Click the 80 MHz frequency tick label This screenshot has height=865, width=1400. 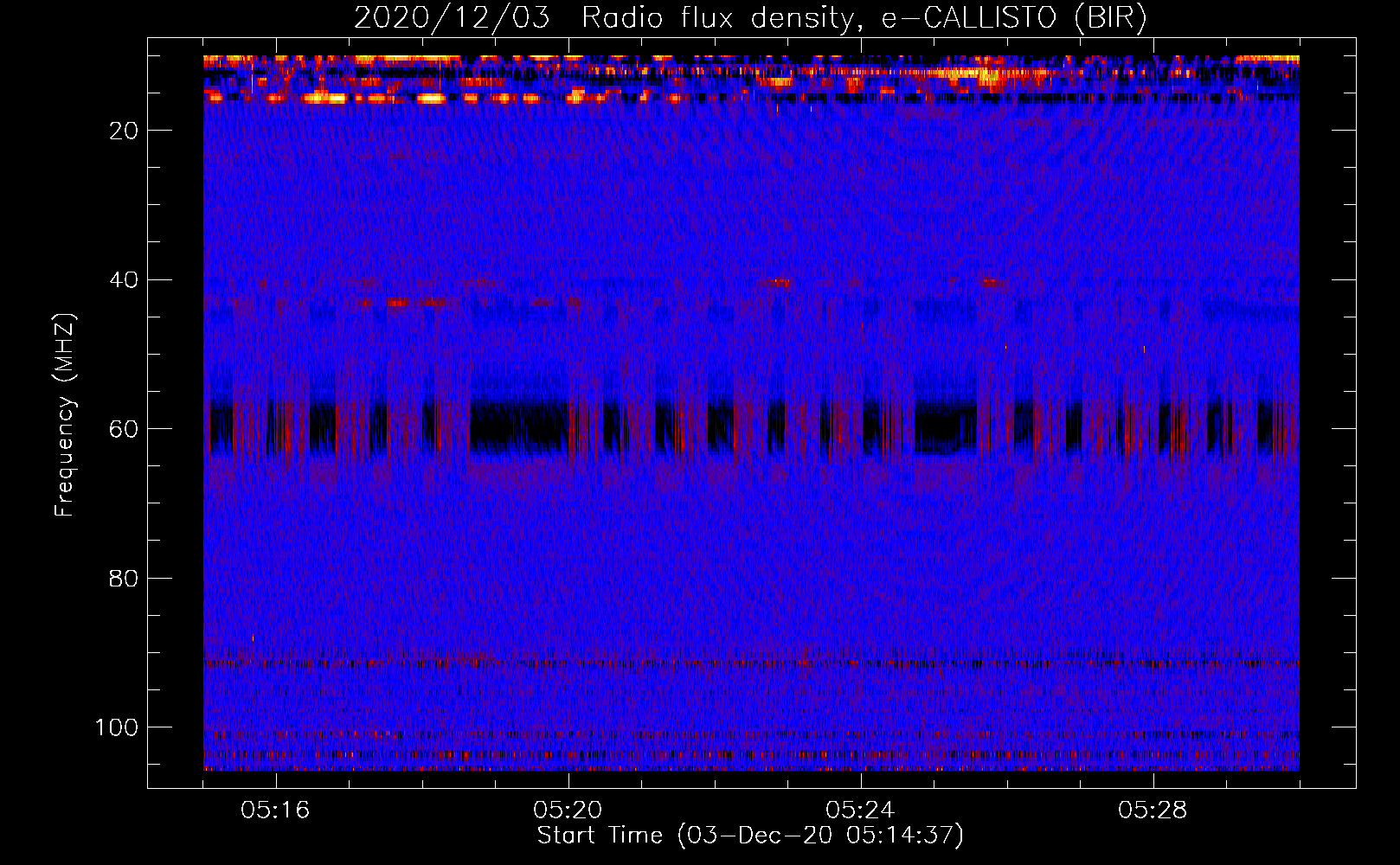tap(125, 579)
